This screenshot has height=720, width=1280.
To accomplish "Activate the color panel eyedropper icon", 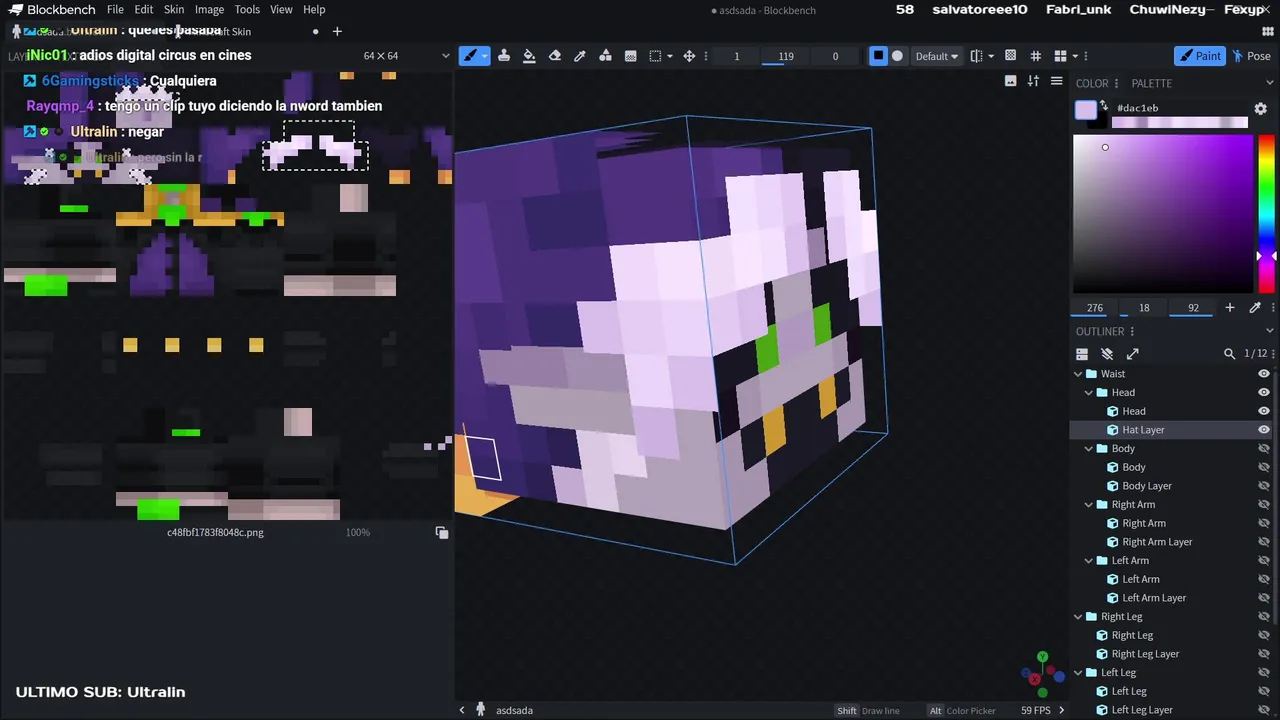I will click(x=1255, y=308).
